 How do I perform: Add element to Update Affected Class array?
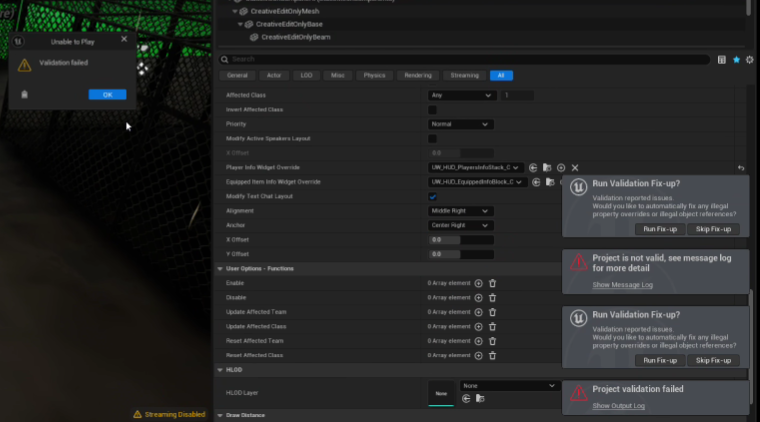pyautogui.click(x=478, y=327)
